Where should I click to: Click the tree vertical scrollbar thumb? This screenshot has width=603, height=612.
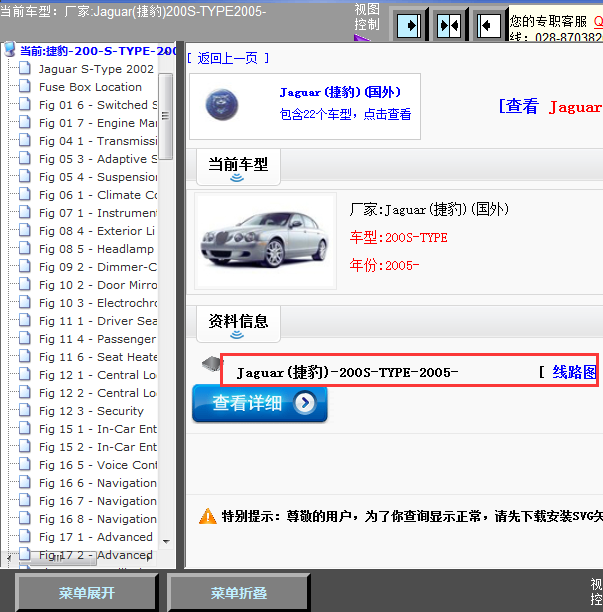(x=165, y=116)
